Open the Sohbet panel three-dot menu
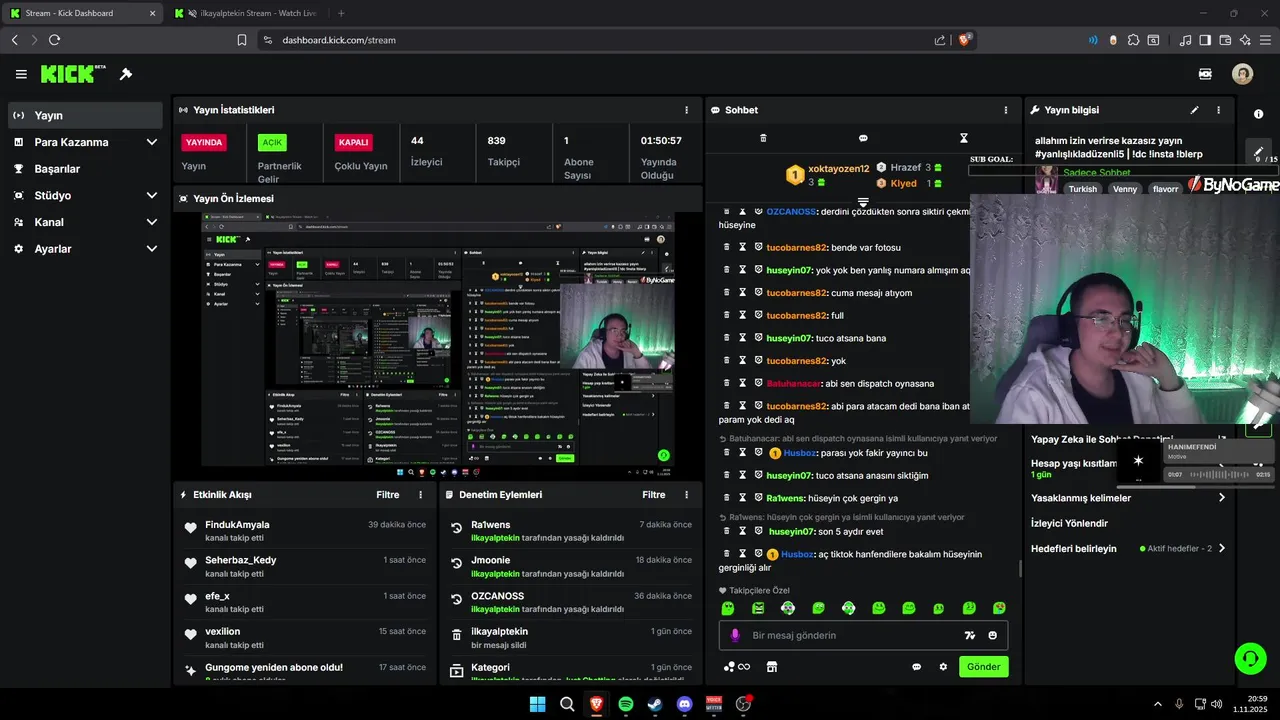 (x=1006, y=110)
